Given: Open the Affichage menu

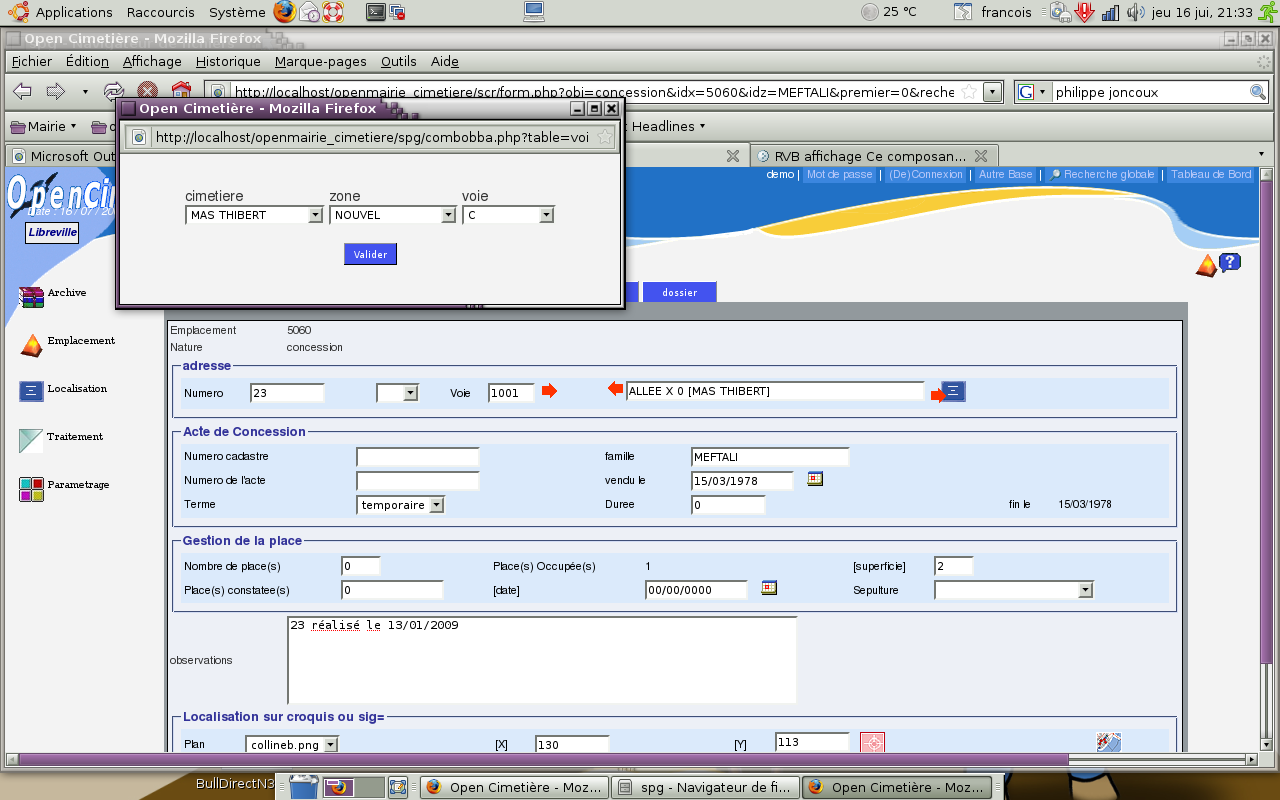Looking at the screenshot, I should pos(152,61).
